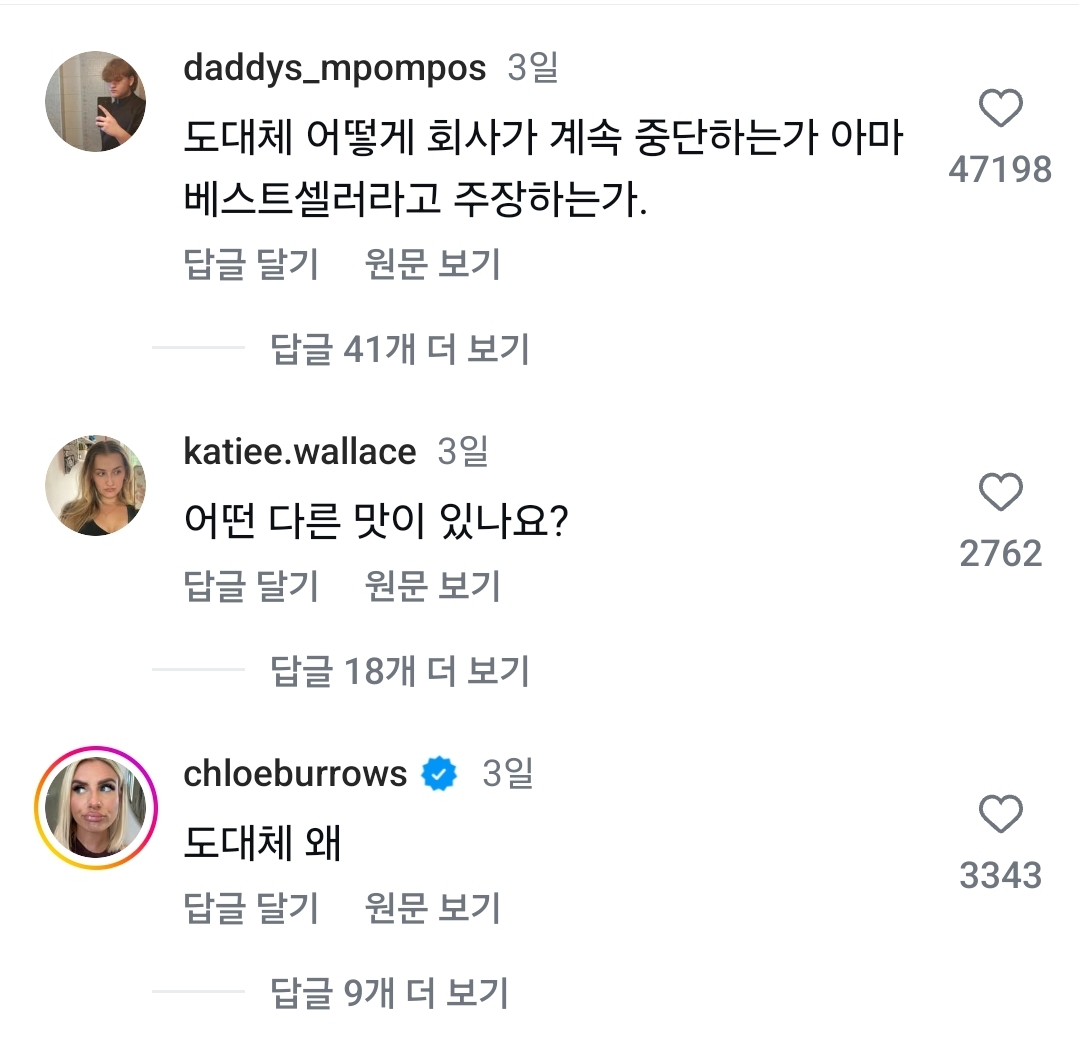Click the 47198 like count
The height and width of the screenshot is (1054, 1079).
point(1000,170)
